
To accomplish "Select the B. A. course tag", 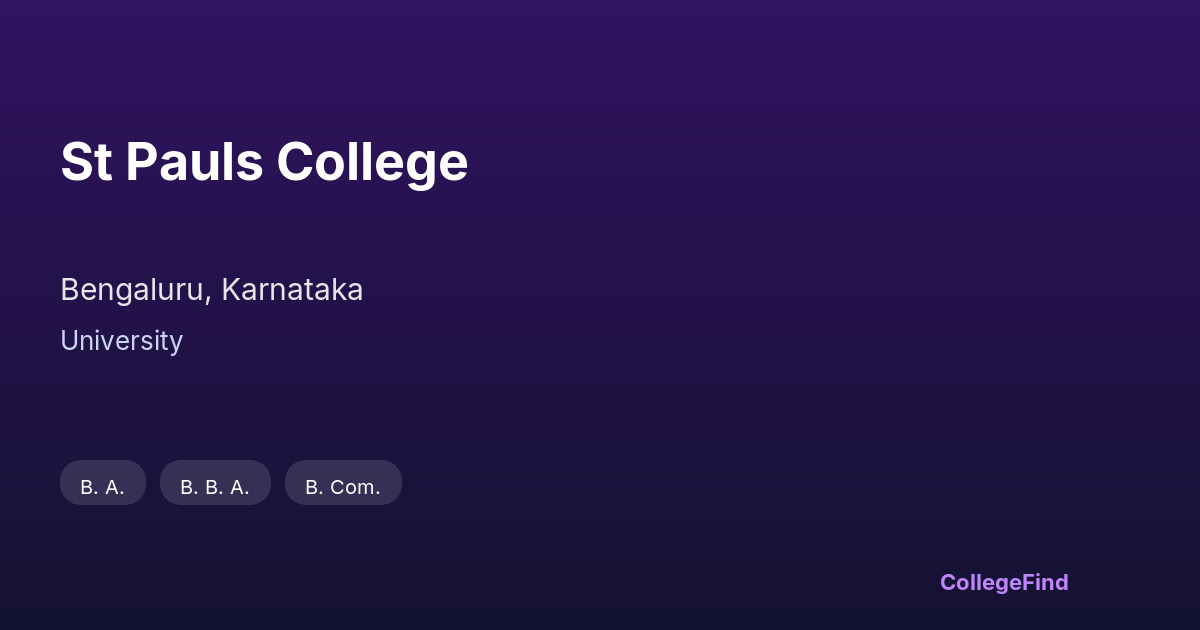I will coord(103,487).
